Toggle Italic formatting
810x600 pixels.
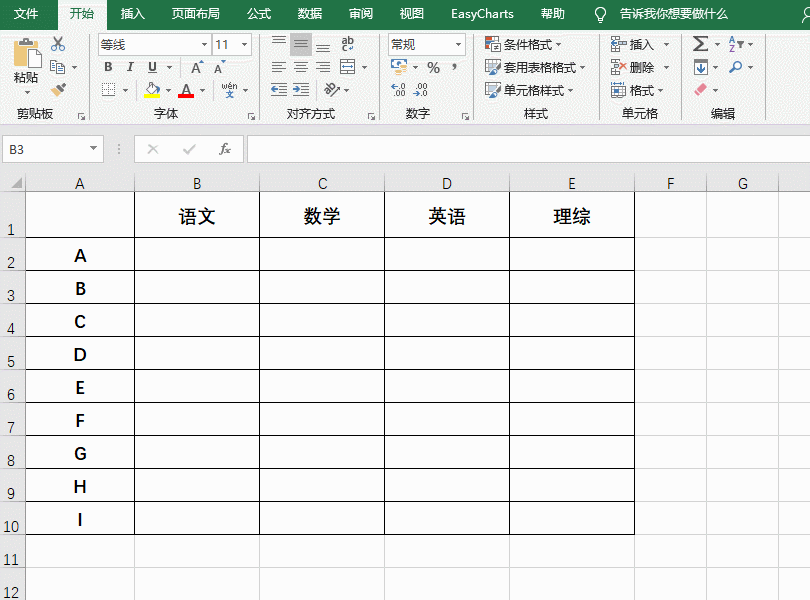click(130, 67)
